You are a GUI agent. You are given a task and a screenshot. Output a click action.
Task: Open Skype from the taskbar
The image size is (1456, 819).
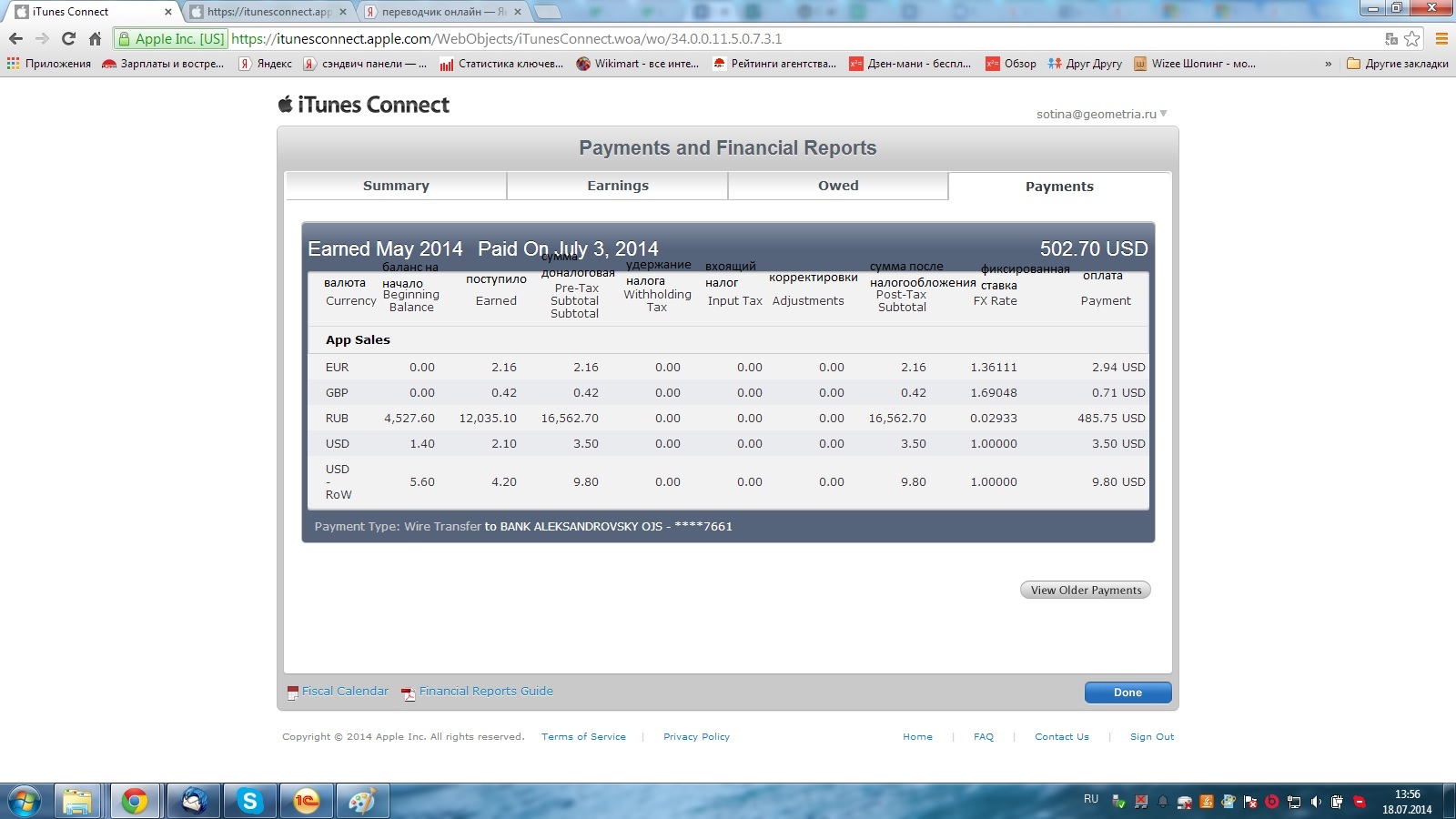pyautogui.click(x=249, y=801)
